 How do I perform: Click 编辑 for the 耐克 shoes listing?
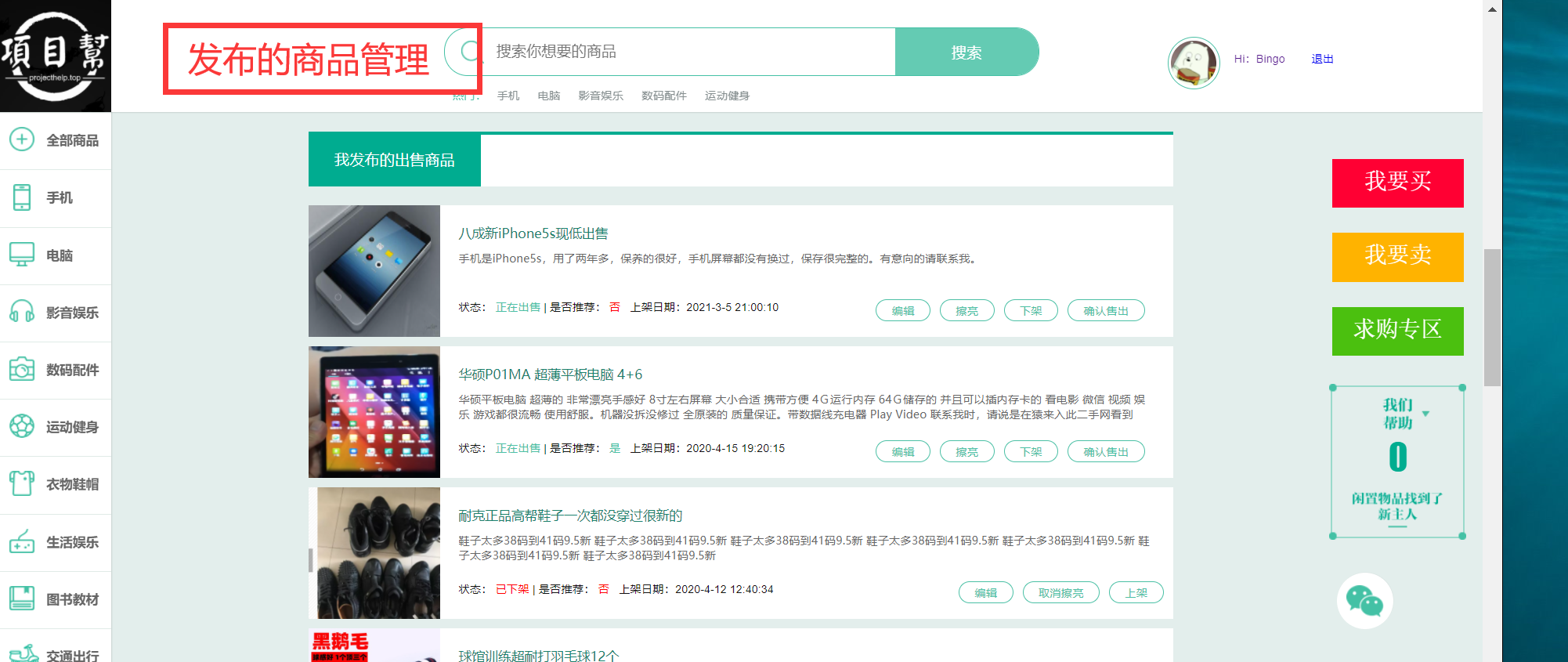click(x=986, y=592)
